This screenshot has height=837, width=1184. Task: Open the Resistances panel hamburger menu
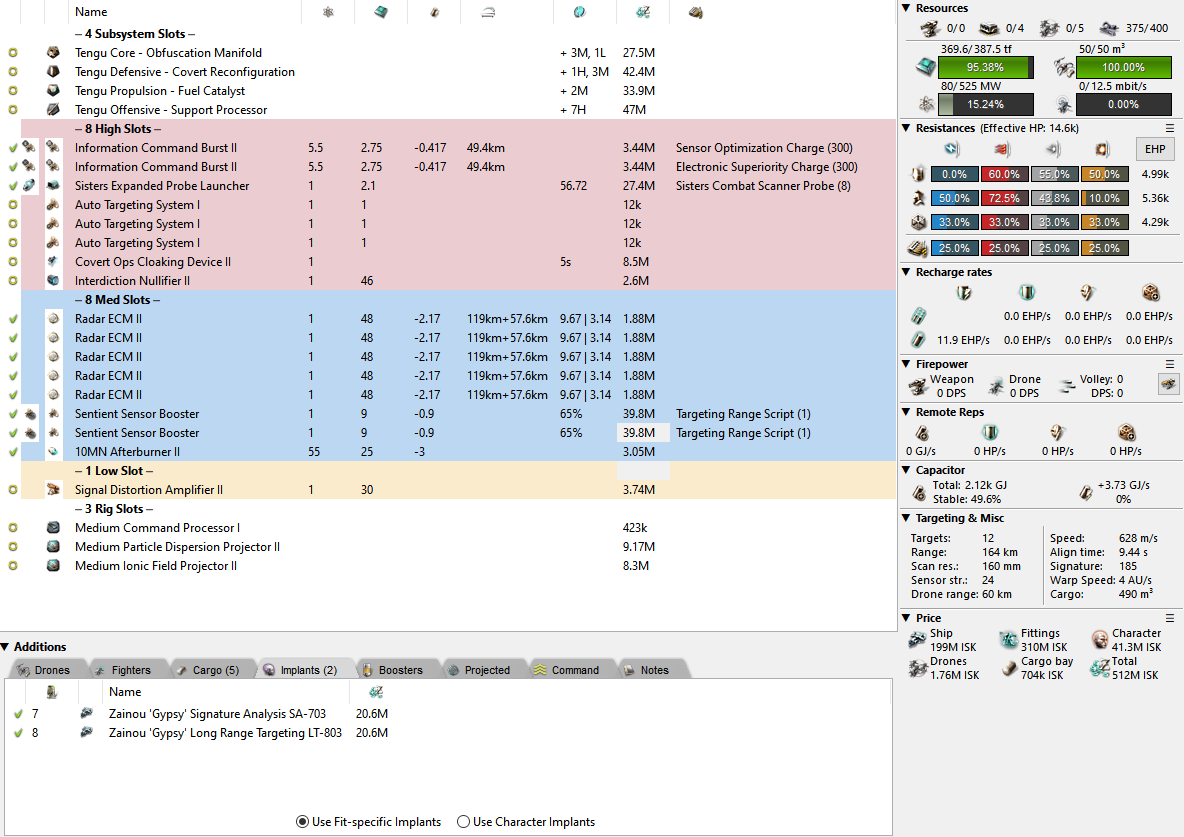(1169, 128)
